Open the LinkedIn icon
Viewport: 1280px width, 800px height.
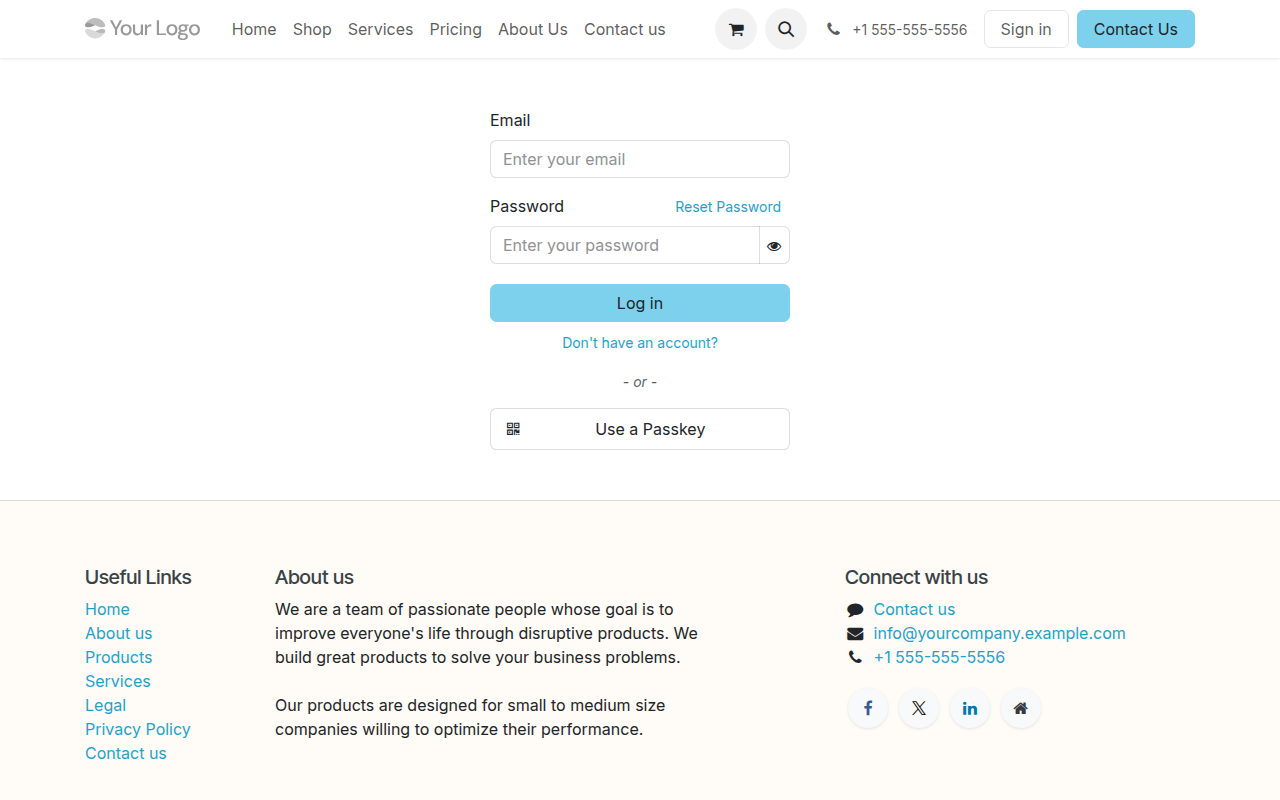pyautogui.click(x=969, y=708)
